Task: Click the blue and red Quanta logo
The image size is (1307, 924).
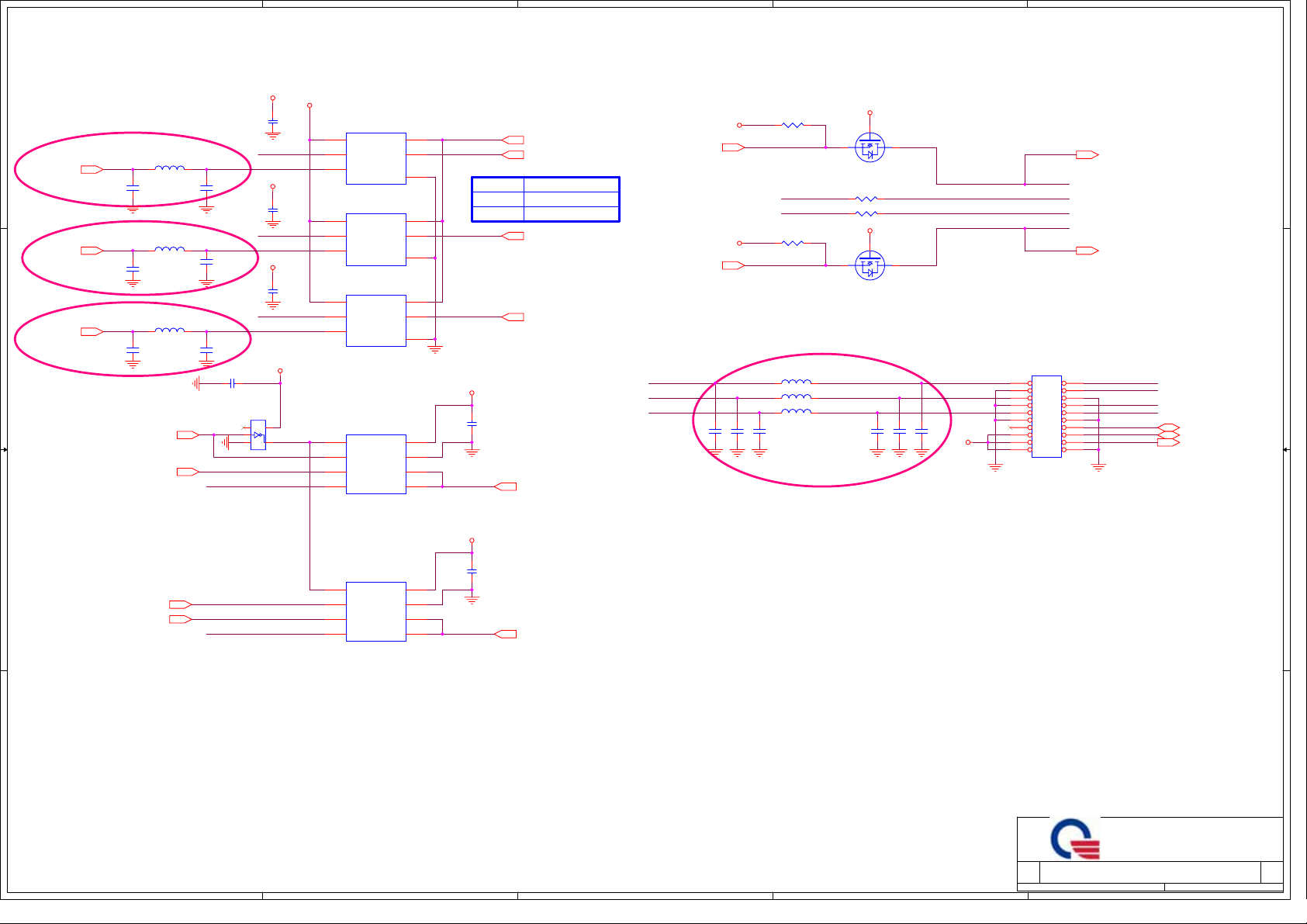Action: click(1076, 839)
